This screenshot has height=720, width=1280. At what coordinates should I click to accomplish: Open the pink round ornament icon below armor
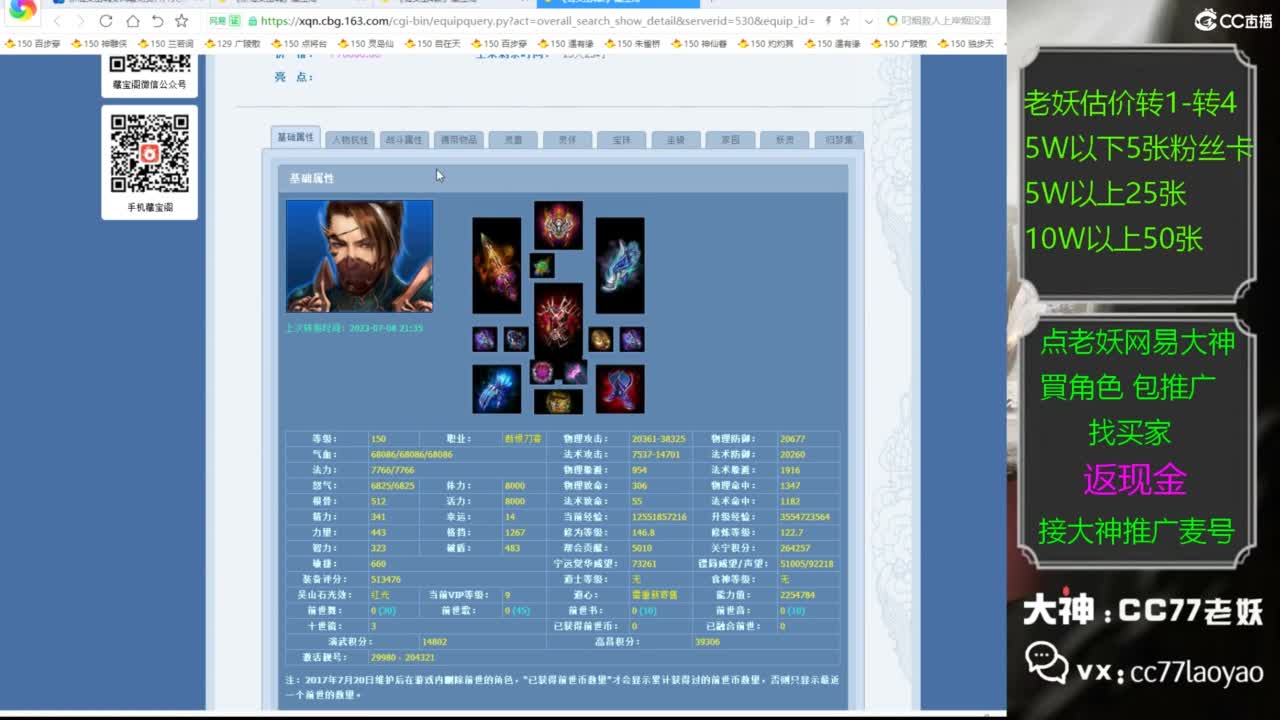tap(542, 373)
